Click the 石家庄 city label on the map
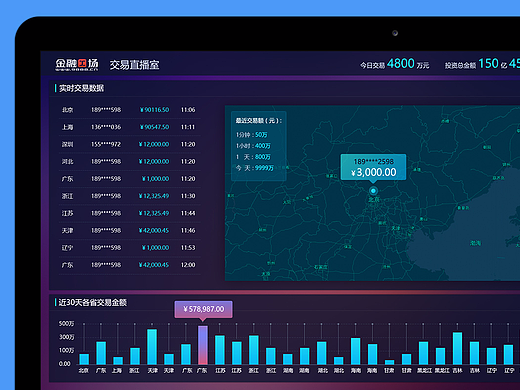 [320, 267]
